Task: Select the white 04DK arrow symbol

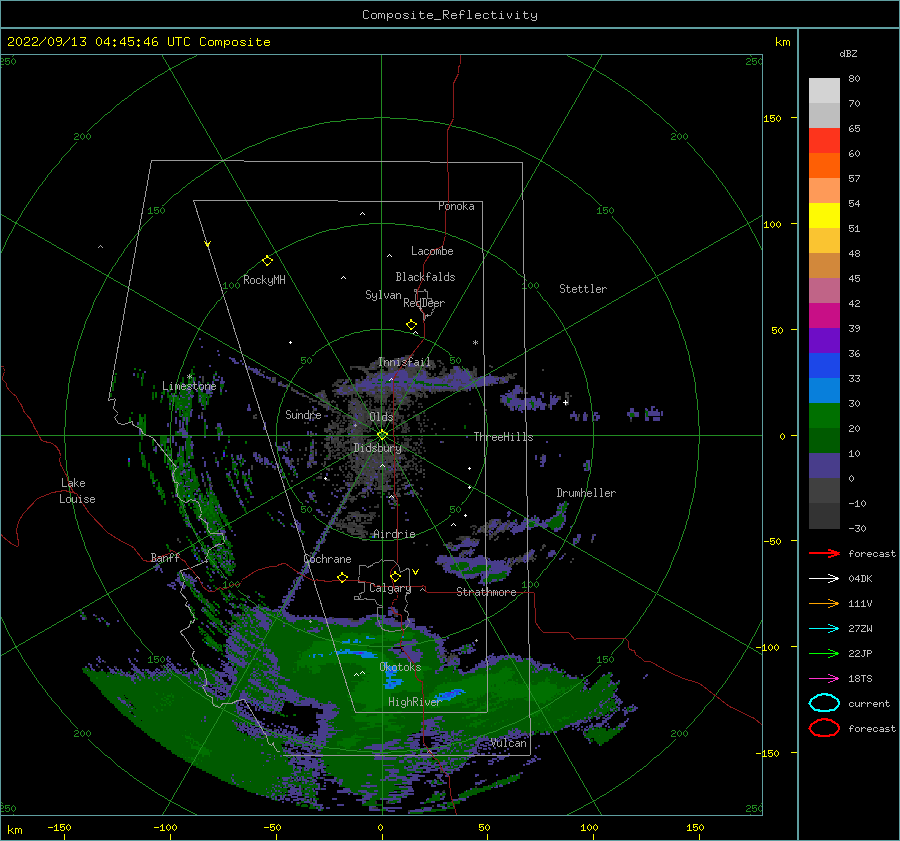Action: (x=824, y=578)
